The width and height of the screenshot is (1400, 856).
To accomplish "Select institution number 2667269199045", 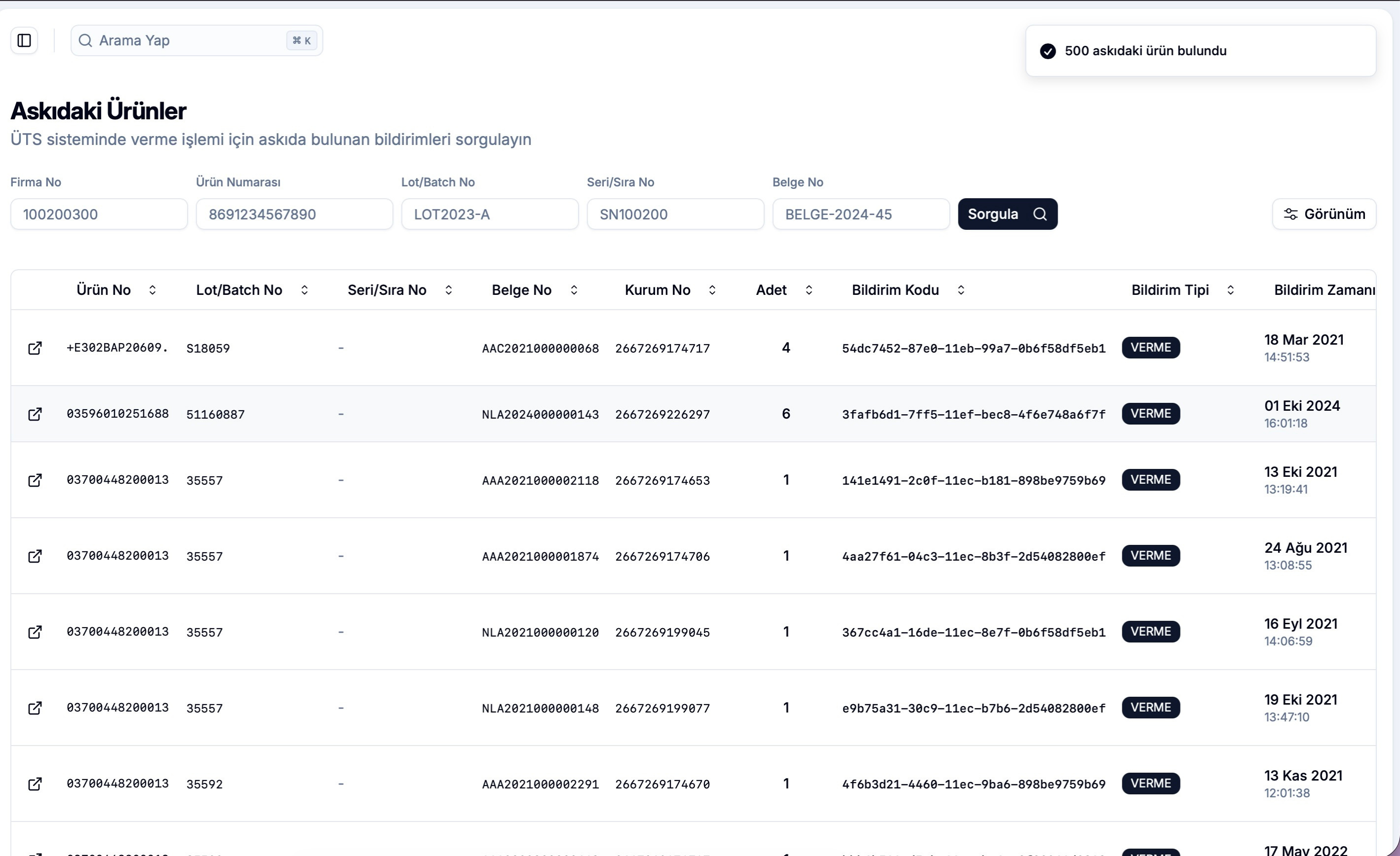I will (x=663, y=632).
